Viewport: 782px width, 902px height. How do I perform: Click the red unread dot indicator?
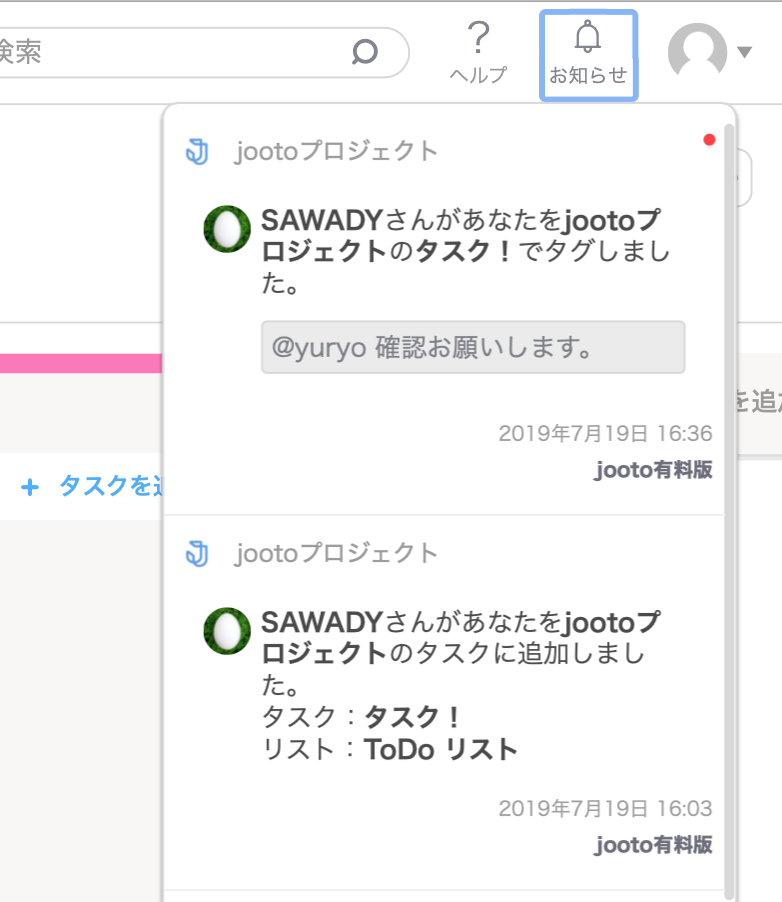[x=709, y=140]
